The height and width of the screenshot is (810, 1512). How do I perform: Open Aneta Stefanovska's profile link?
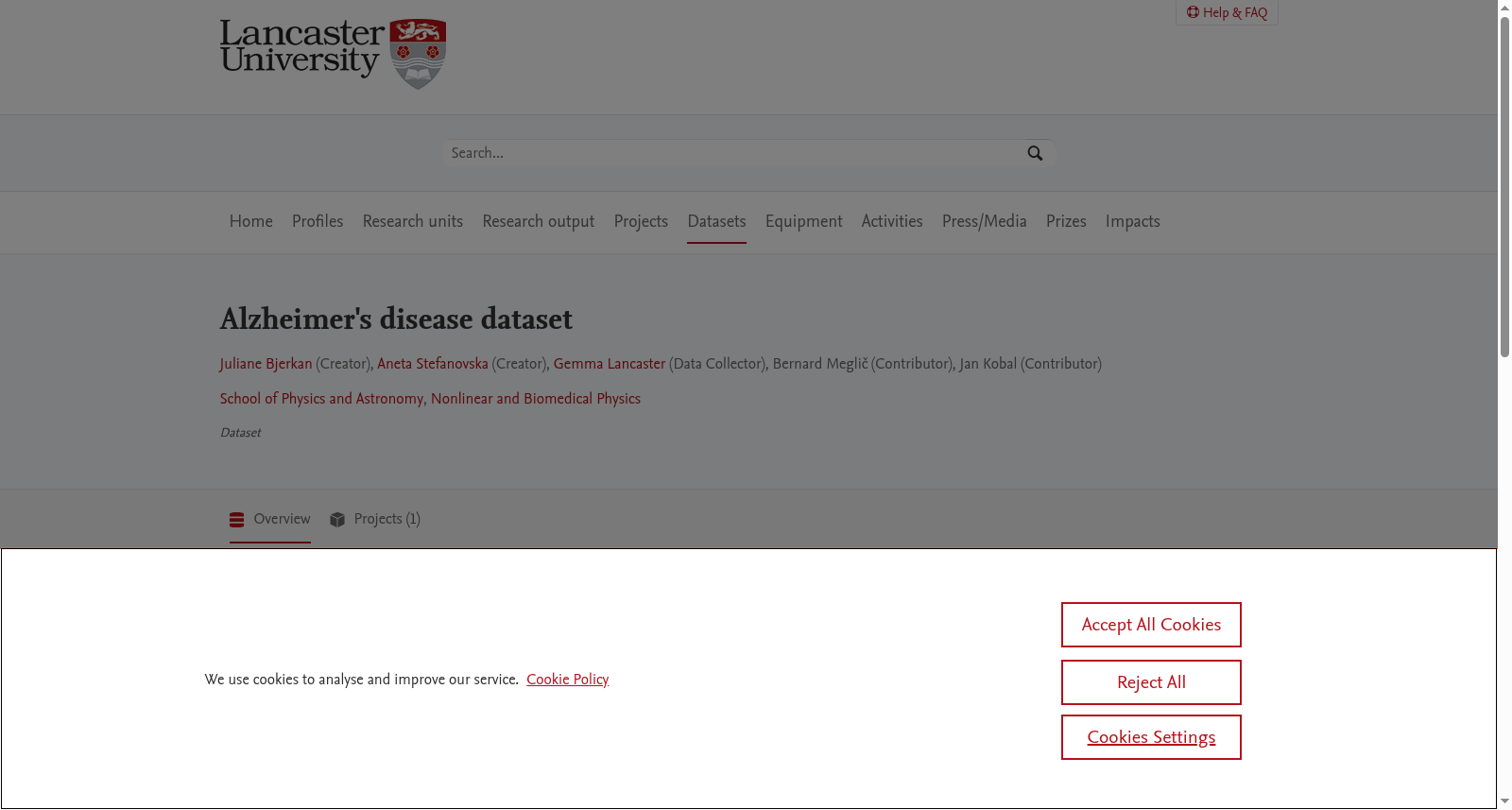[x=433, y=364]
